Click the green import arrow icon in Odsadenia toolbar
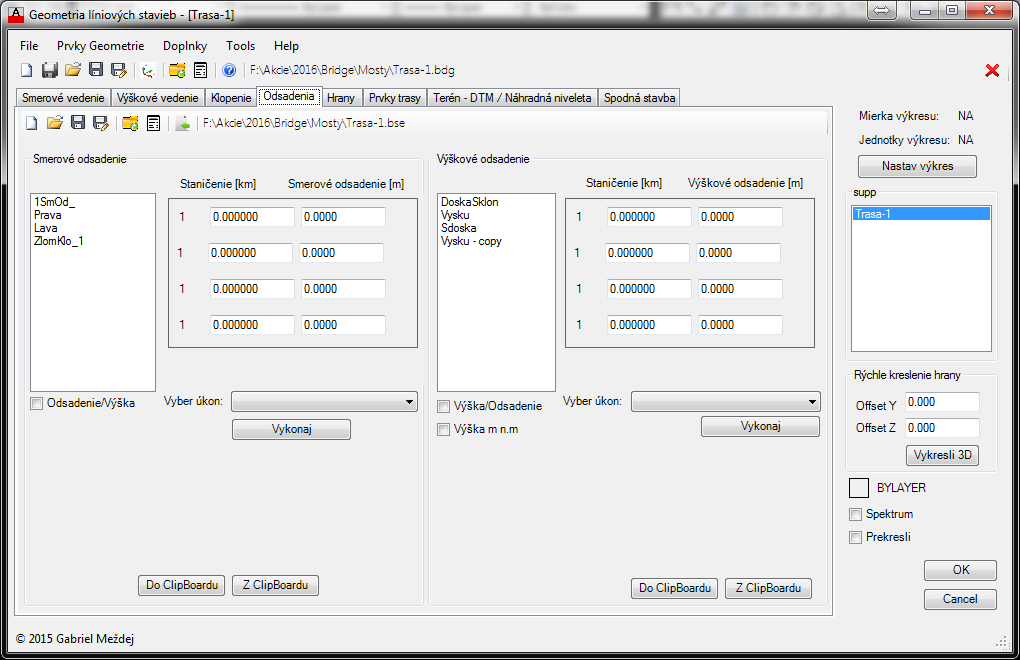The image size is (1020, 660). [183, 123]
